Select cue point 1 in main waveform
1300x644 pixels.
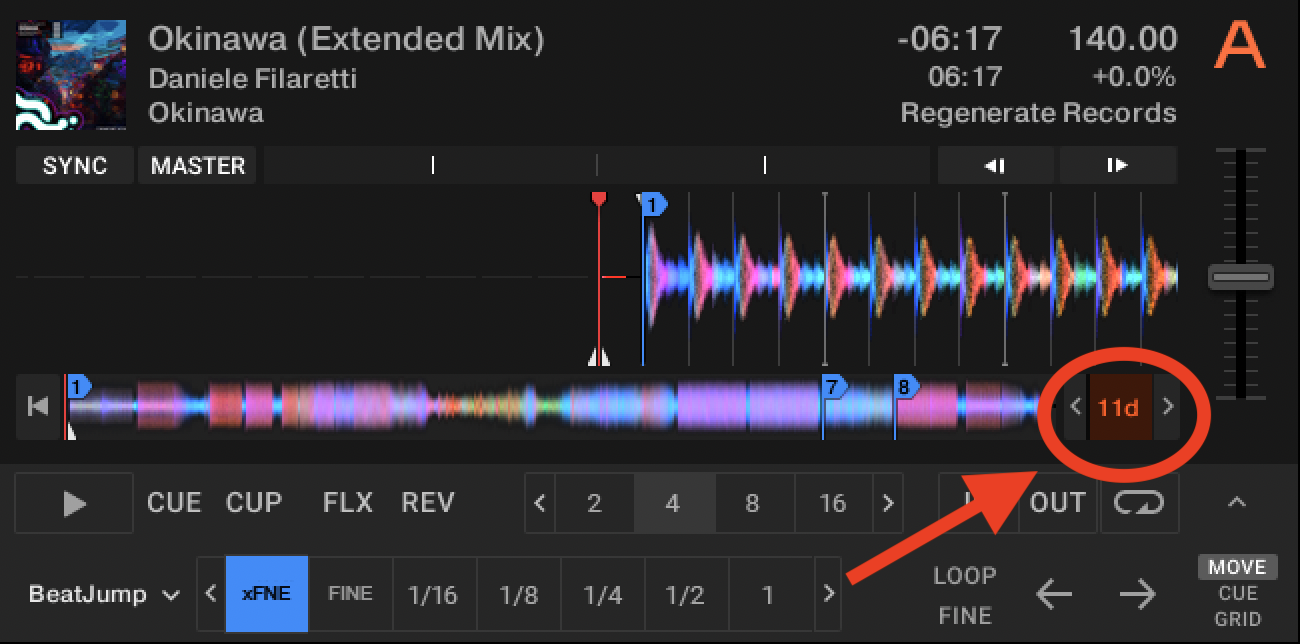(653, 205)
